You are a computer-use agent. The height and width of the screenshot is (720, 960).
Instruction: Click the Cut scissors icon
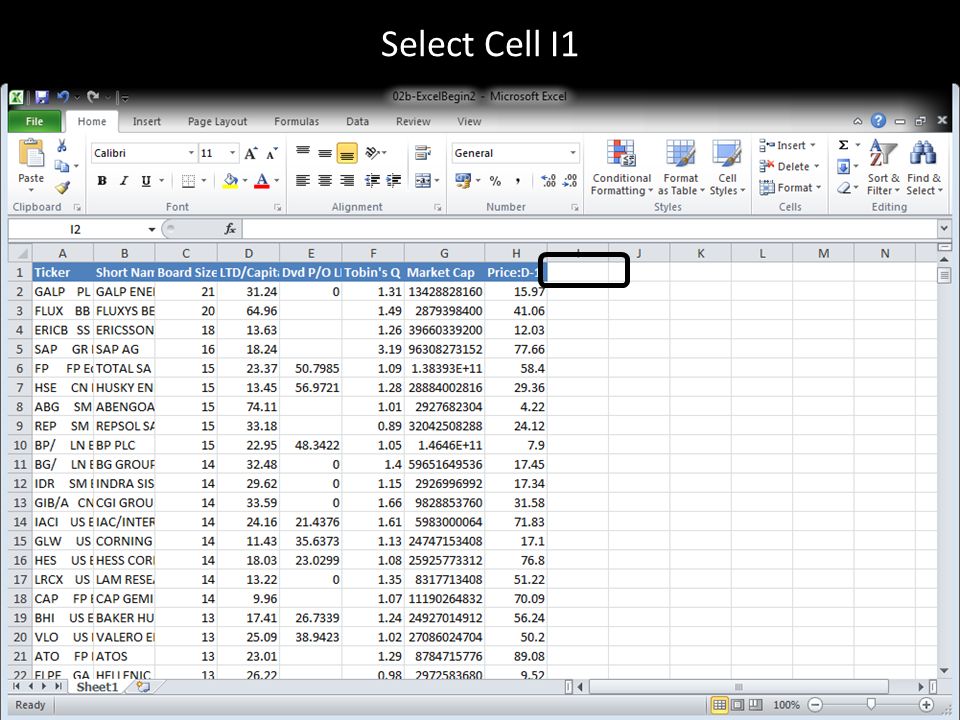coord(62,146)
